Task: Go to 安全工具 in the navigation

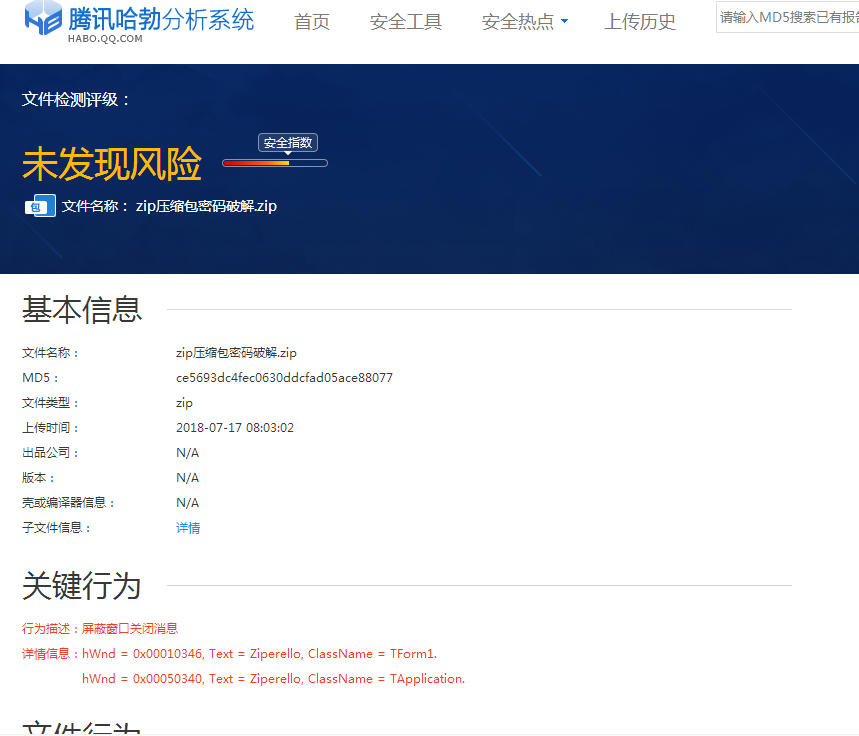Action: [x=406, y=22]
